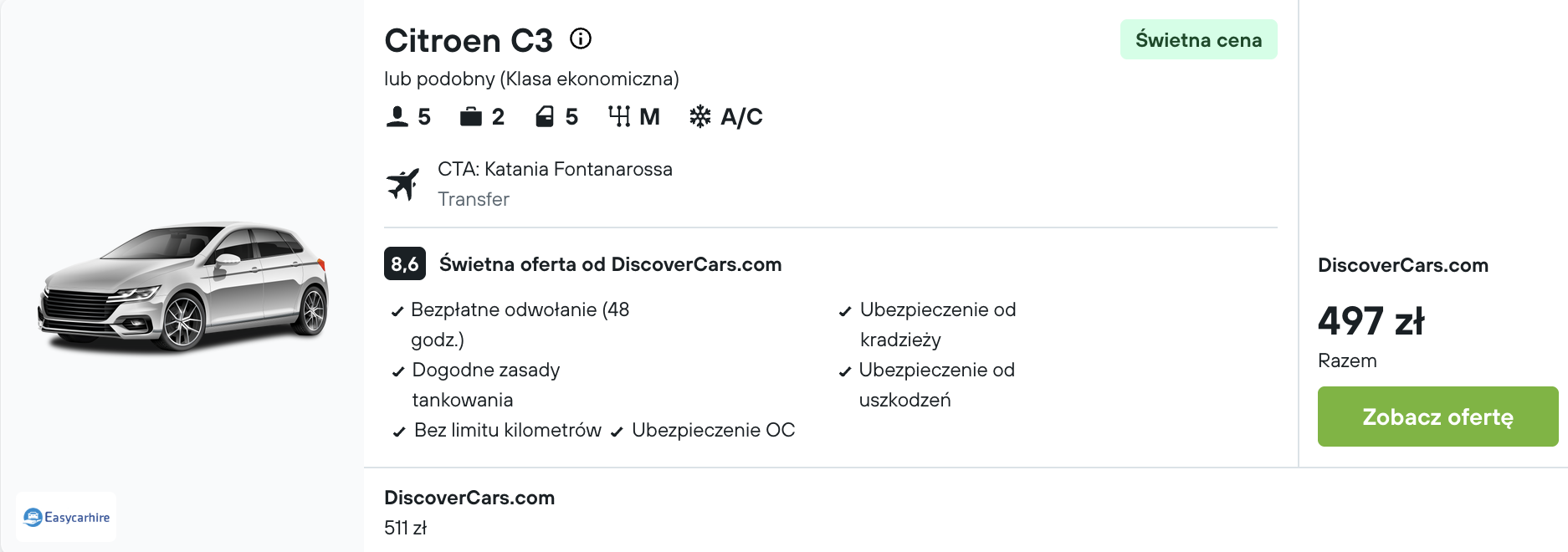Click the Bezpłatne odwołanie checkmark item
Viewport: 1568px width, 552px height.
(512, 325)
